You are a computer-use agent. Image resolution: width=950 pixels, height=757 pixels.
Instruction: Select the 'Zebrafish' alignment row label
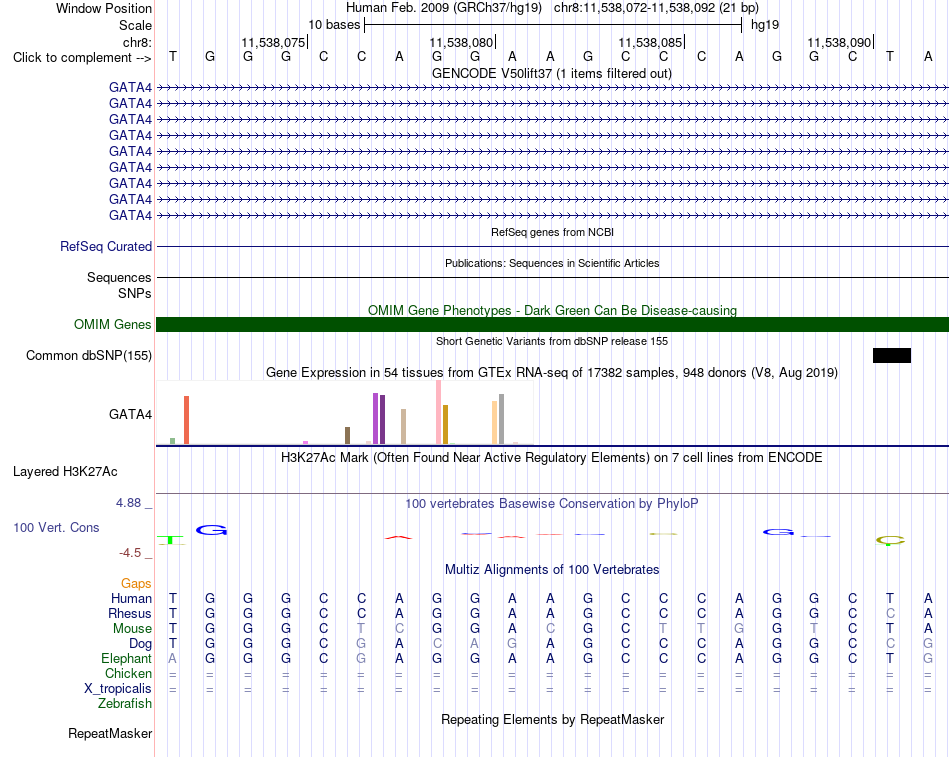click(125, 704)
